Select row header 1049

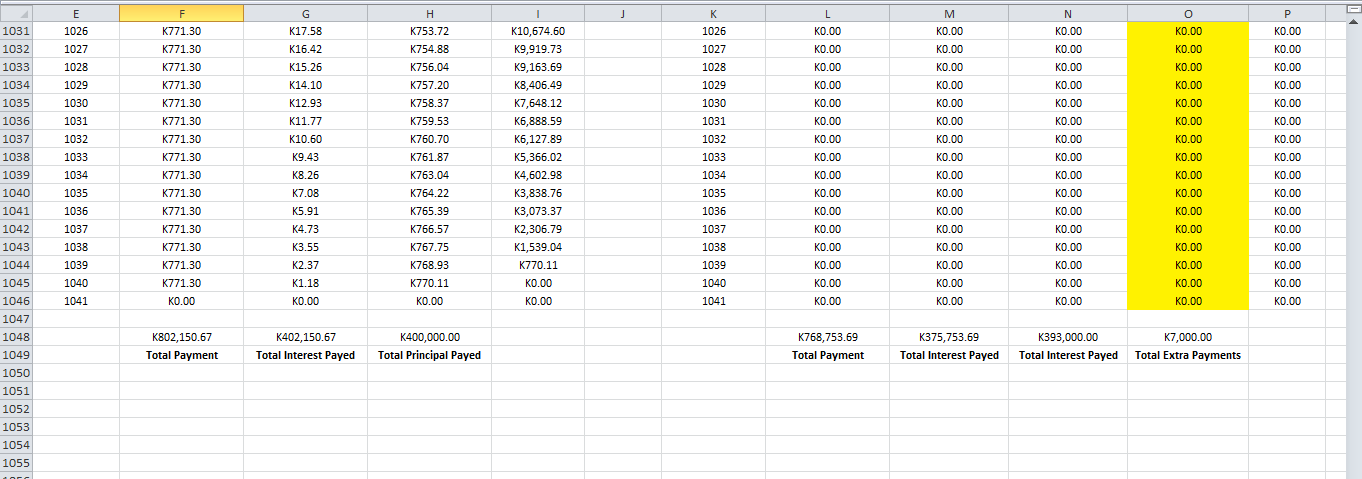(x=17, y=355)
